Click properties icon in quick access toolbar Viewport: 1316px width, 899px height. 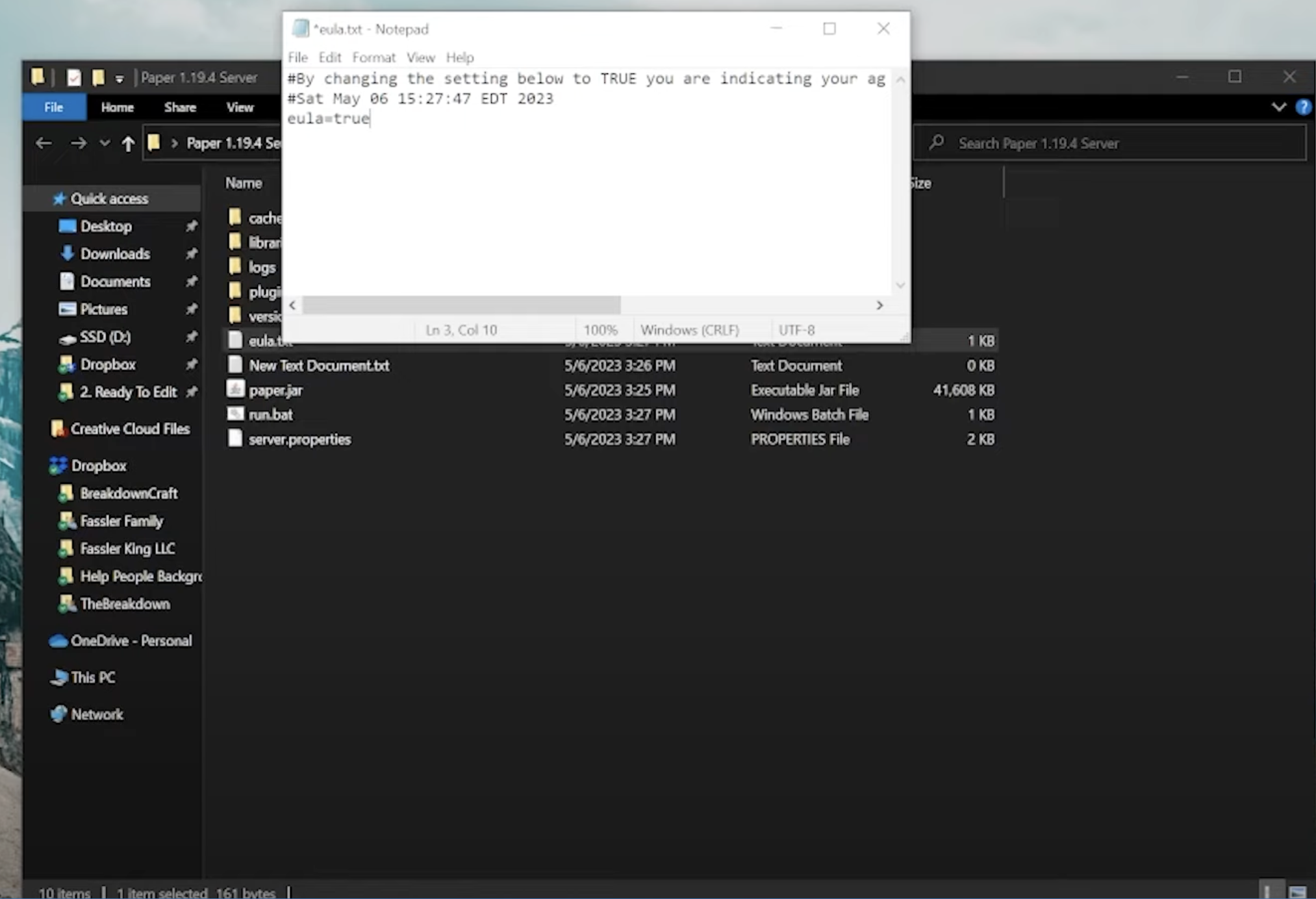coord(74,78)
